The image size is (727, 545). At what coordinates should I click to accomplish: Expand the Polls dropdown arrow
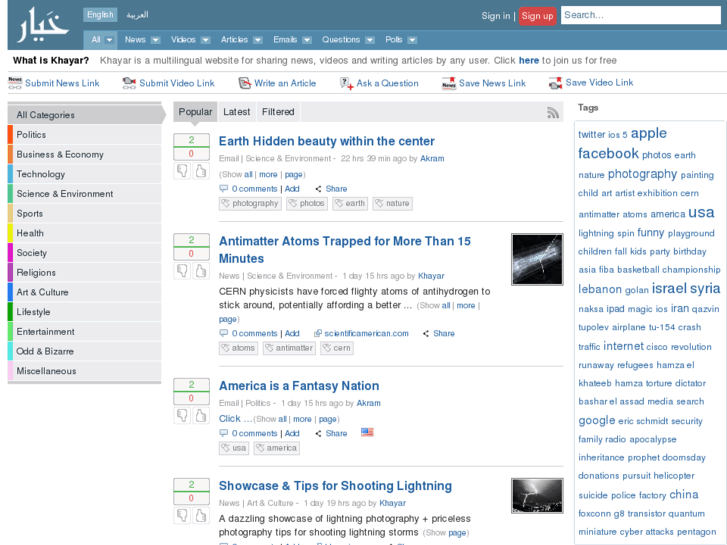[x=412, y=40]
